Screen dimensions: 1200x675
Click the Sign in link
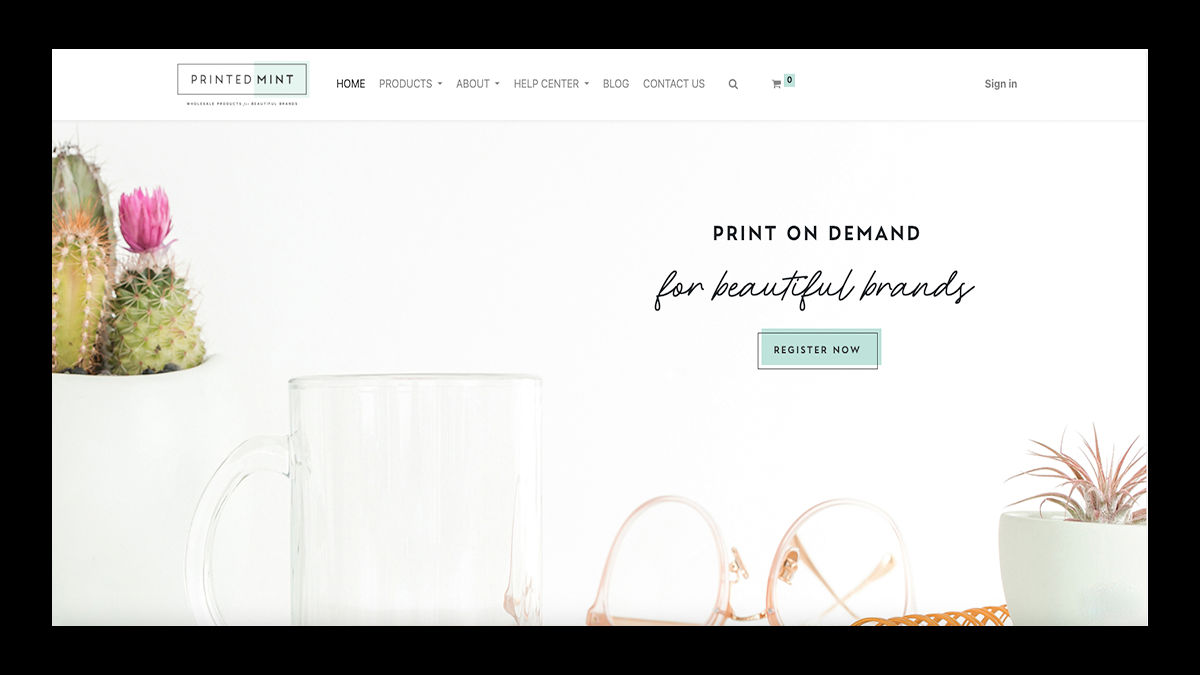click(1001, 84)
